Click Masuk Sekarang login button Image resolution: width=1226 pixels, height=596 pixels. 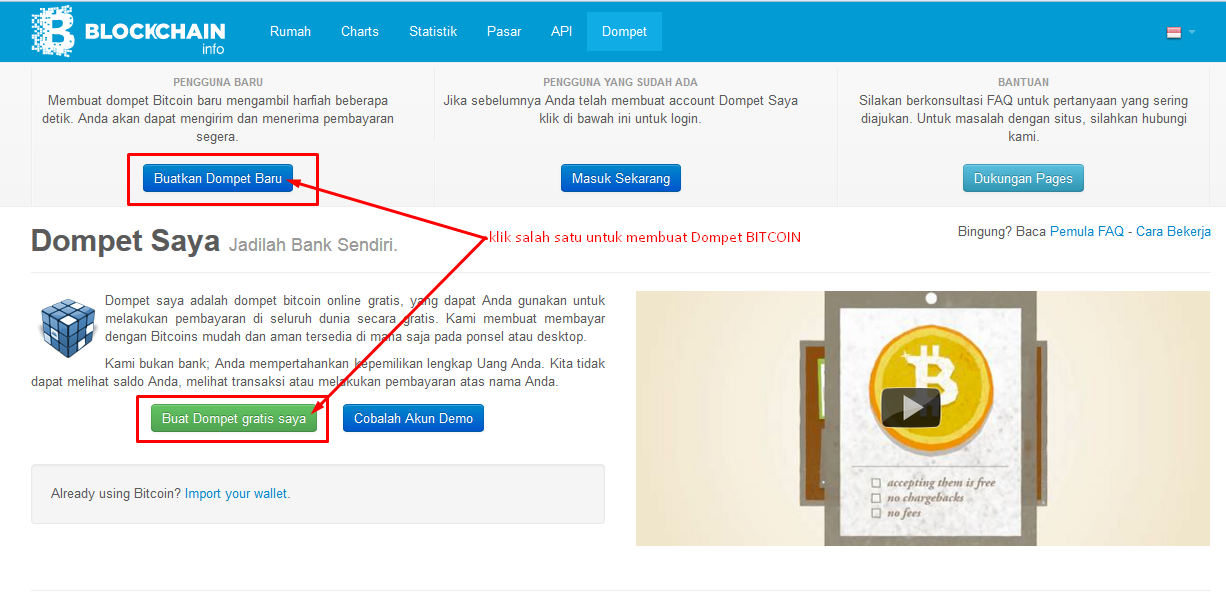click(621, 179)
